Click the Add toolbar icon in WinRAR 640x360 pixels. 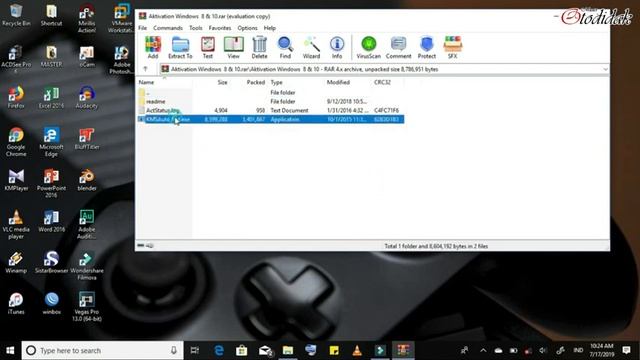point(153,47)
